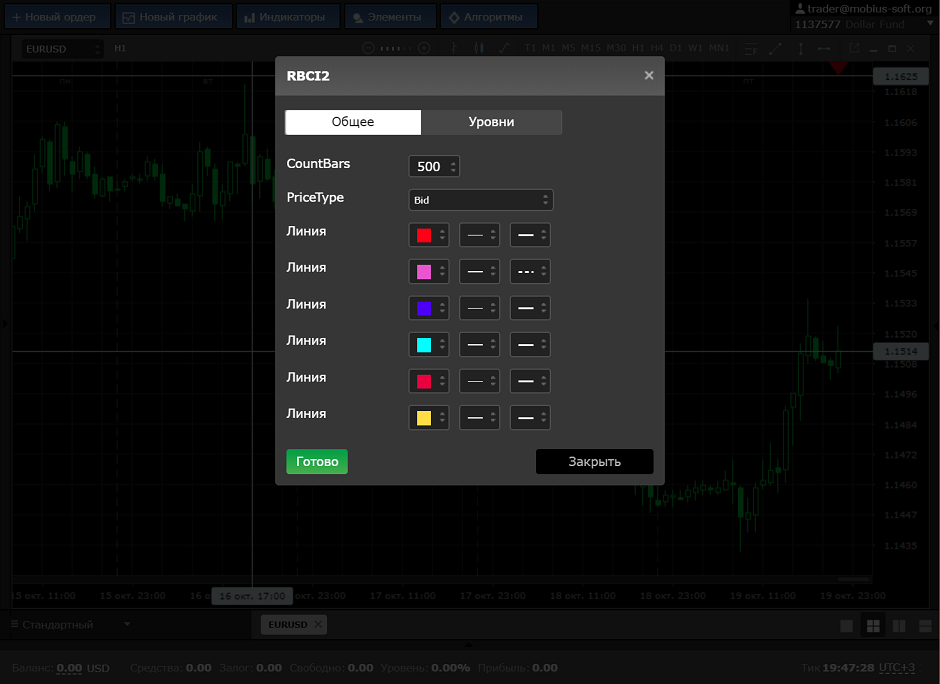940x684 pixels.
Task: Close the RBCI2 dialog with the X
Action: point(649,75)
